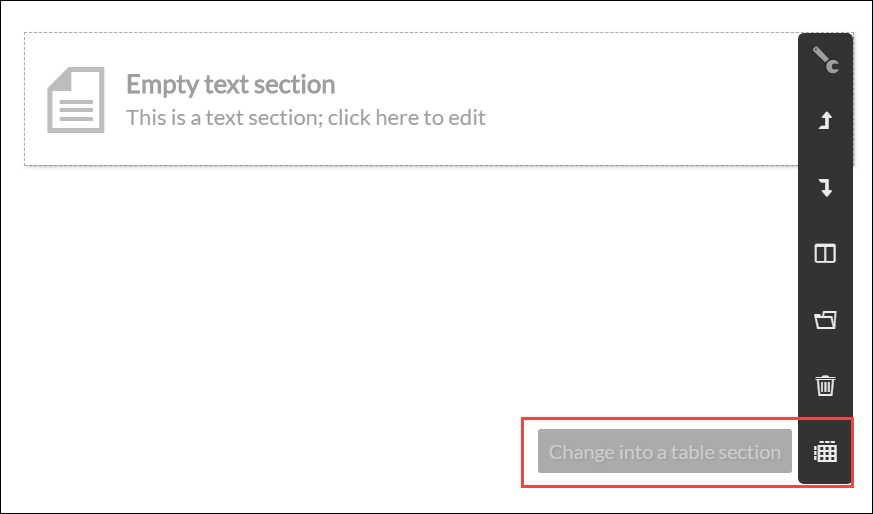This screenshot has width=873, height=514.
Task: Open section settings with the wrench icon
Action: [x=825, y=61]
